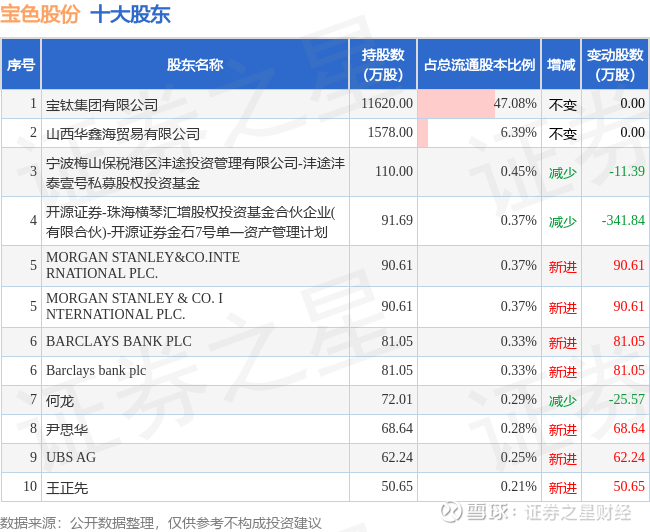Click 减少 in the 宁波梅山保税港区 row
The width and height of the screenshot is (650, 532).
point(563,173)
